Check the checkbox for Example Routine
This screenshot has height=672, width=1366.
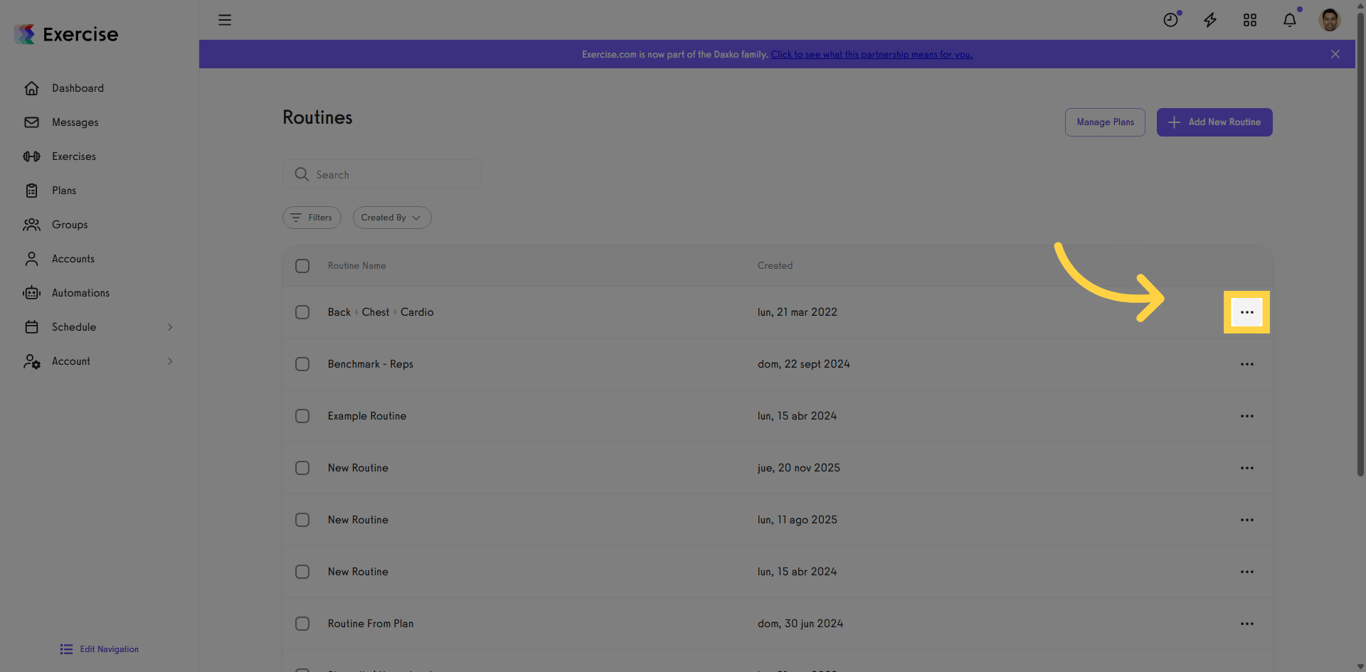click(302, 416)
